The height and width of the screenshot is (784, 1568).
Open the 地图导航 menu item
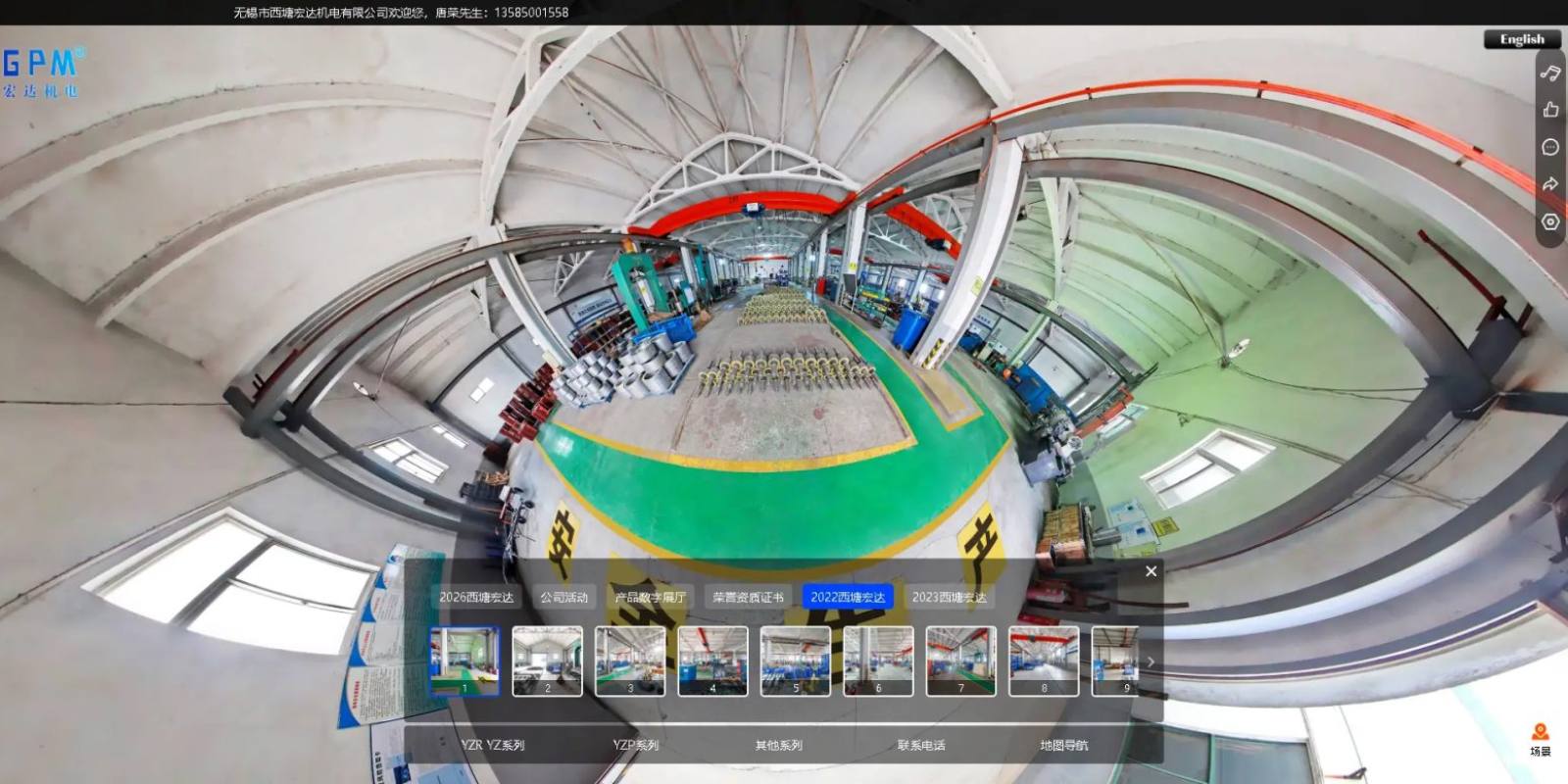pyautogui.click(x=1064, y=745)
